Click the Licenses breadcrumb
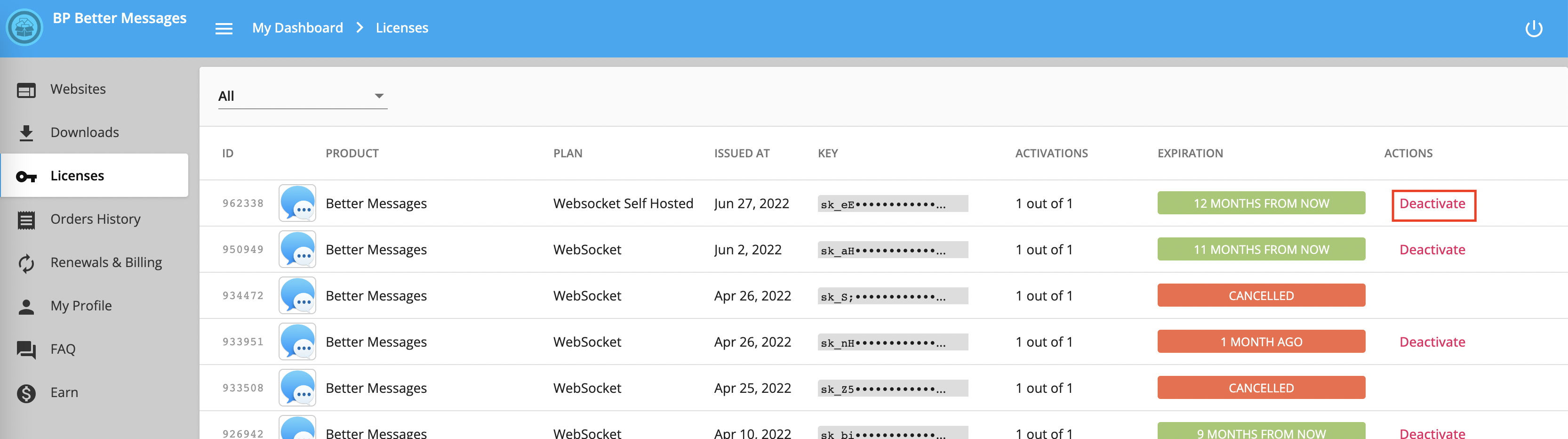The width and height of the screenshot is (1568, 439). pos(402,28)
